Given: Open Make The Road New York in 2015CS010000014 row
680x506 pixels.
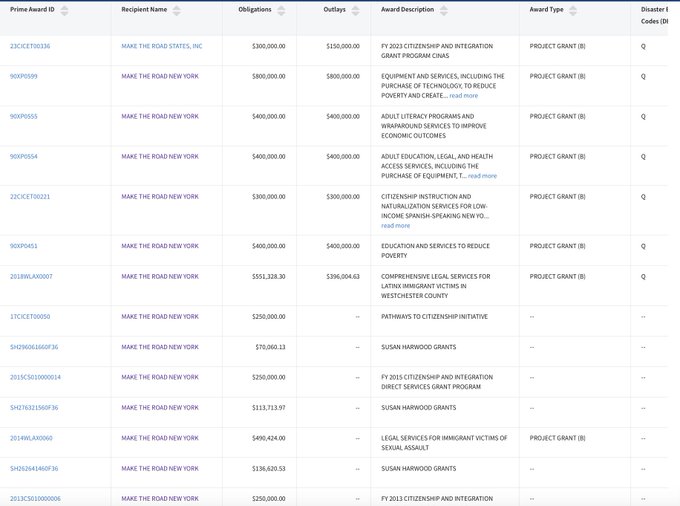Looking at the screenshot, I should coord(160,377).
